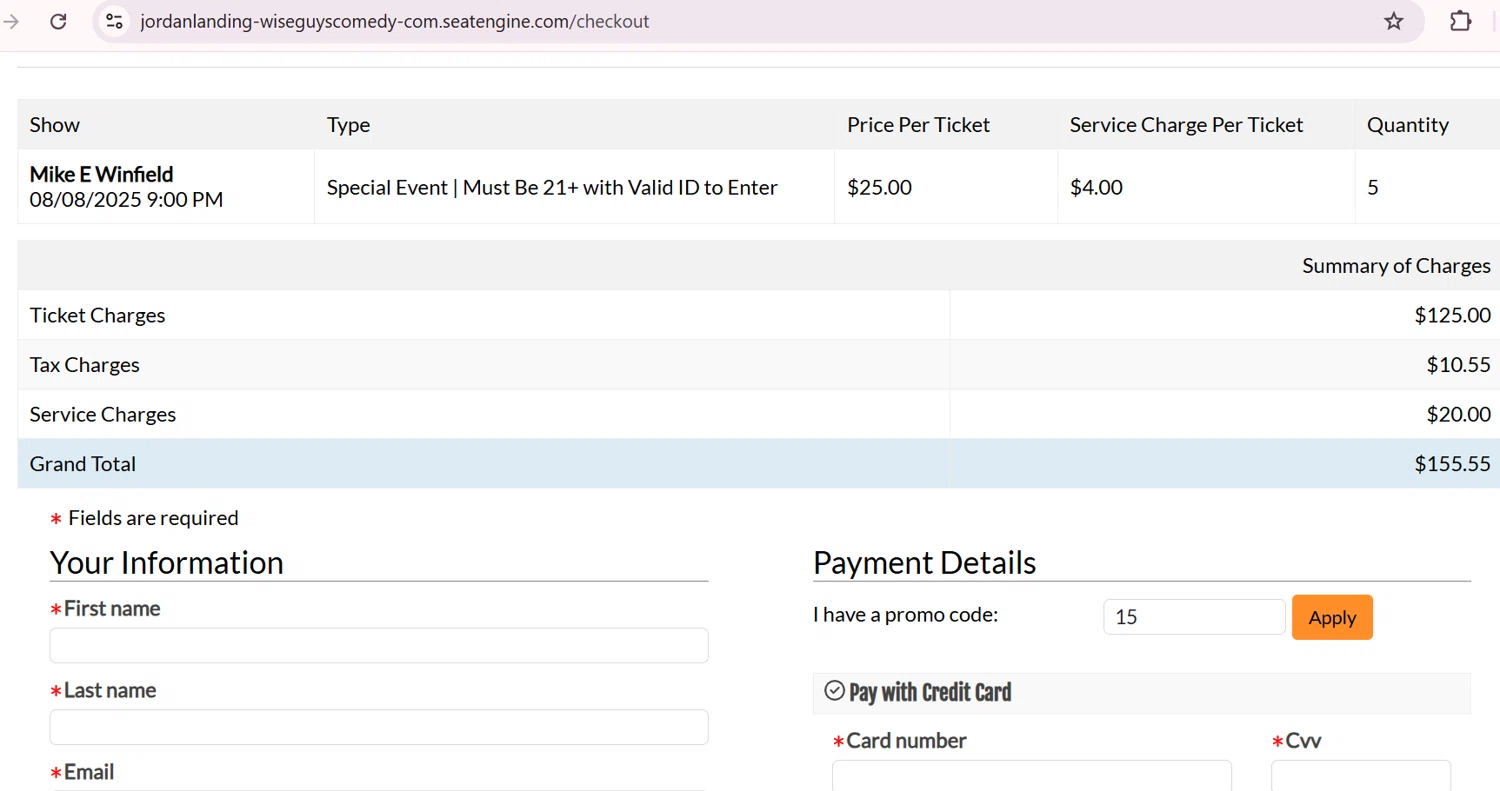Screen dimensions: 1500x791
Task: Open site information icon in address bar
Action: coord(115,21)
